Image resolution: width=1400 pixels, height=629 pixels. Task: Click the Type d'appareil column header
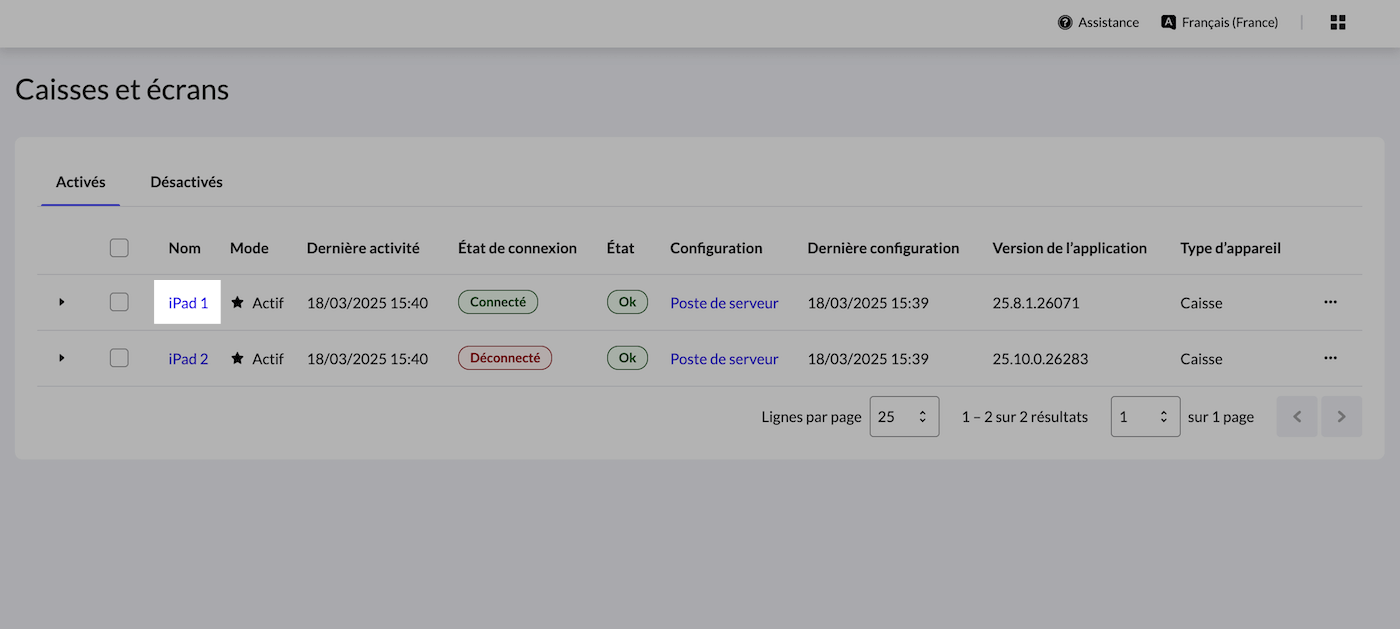pyautogui.click(x=1230, y=248)
